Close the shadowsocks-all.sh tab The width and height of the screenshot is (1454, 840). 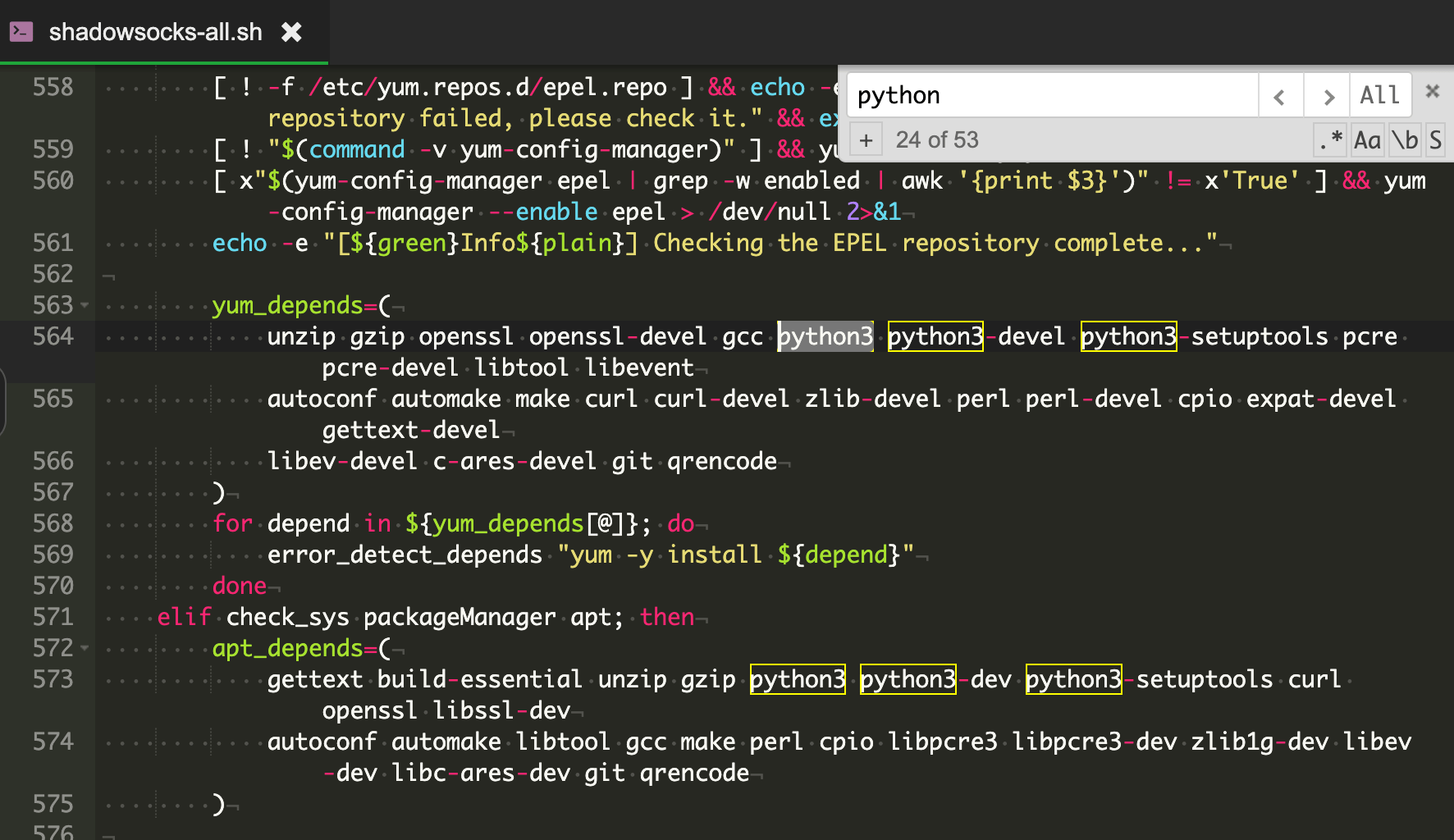[291, 32]
